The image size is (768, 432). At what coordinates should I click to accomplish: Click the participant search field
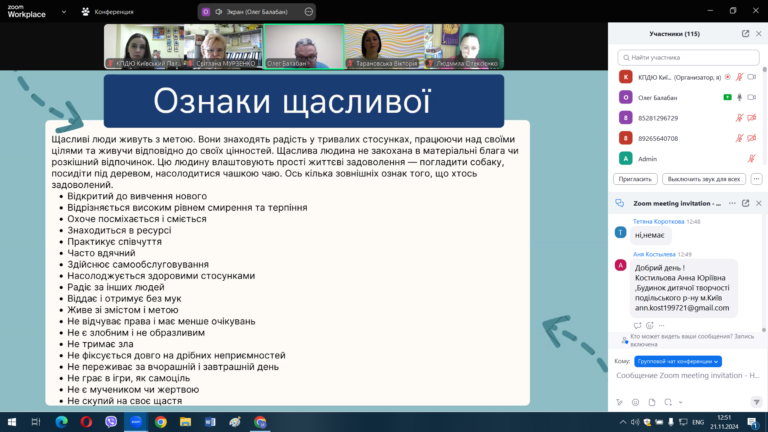[x=688, y=58]
